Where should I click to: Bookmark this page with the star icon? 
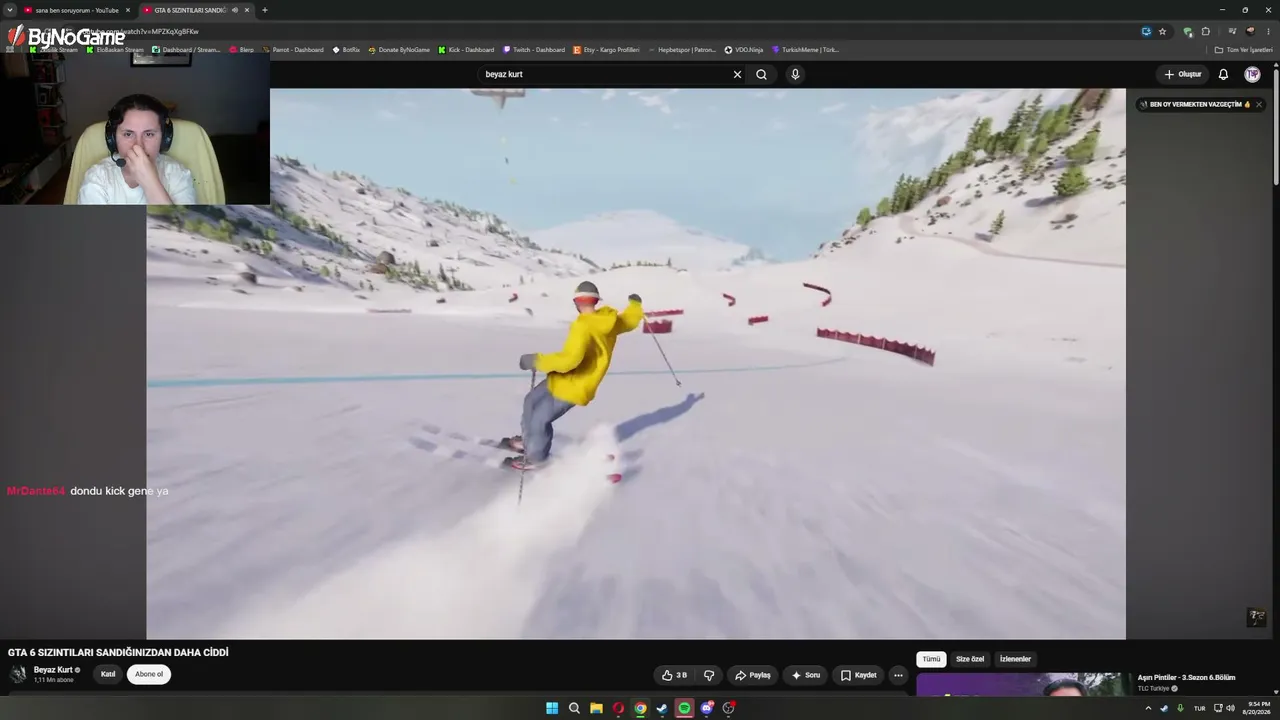tap(1162, 31)
